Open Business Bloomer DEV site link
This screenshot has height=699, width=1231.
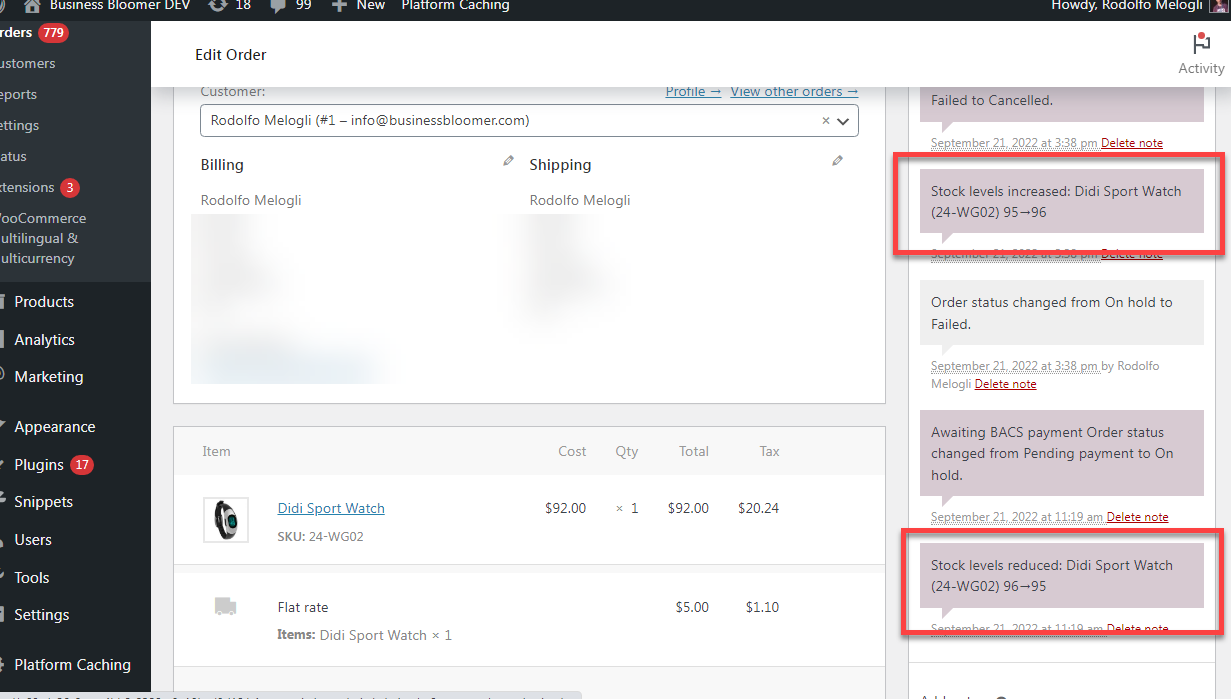tap(121, 5)
